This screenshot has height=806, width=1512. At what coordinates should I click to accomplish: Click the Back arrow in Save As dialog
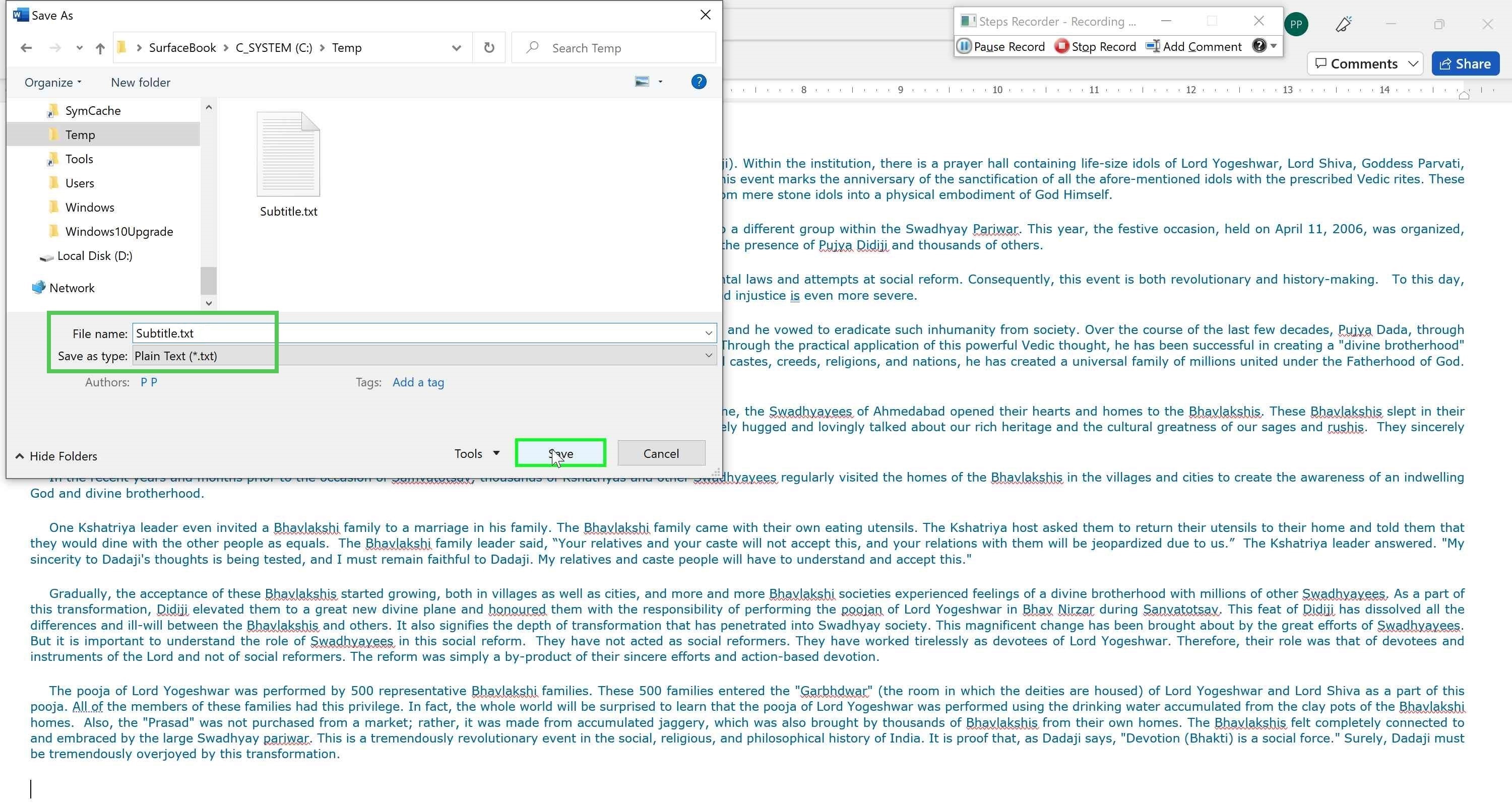[26, 47]
